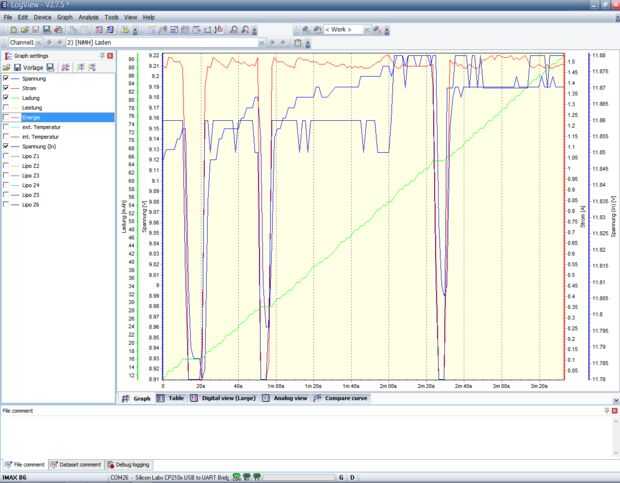Click the clipboard icon after dataset selector

[298, 43]
